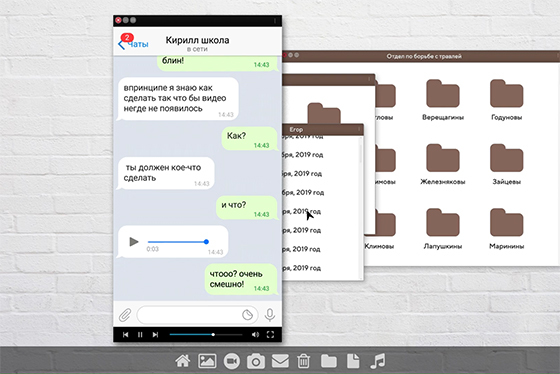560x374 pixels.
Task: Open the video camera icon in dock
Action: 232,361
